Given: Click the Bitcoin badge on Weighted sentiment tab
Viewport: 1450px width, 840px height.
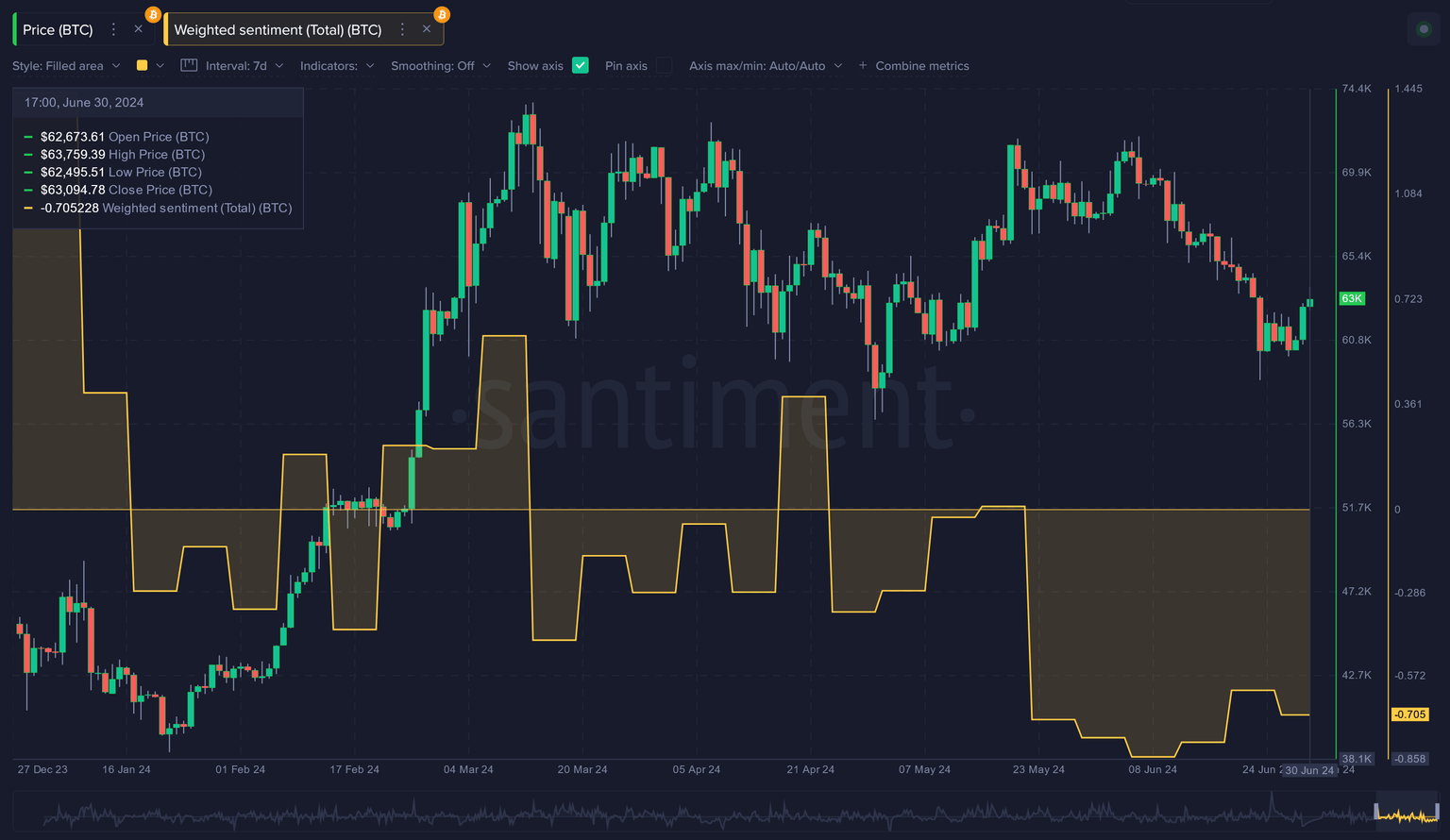Looking at the screenshot, I should [441, 14].
